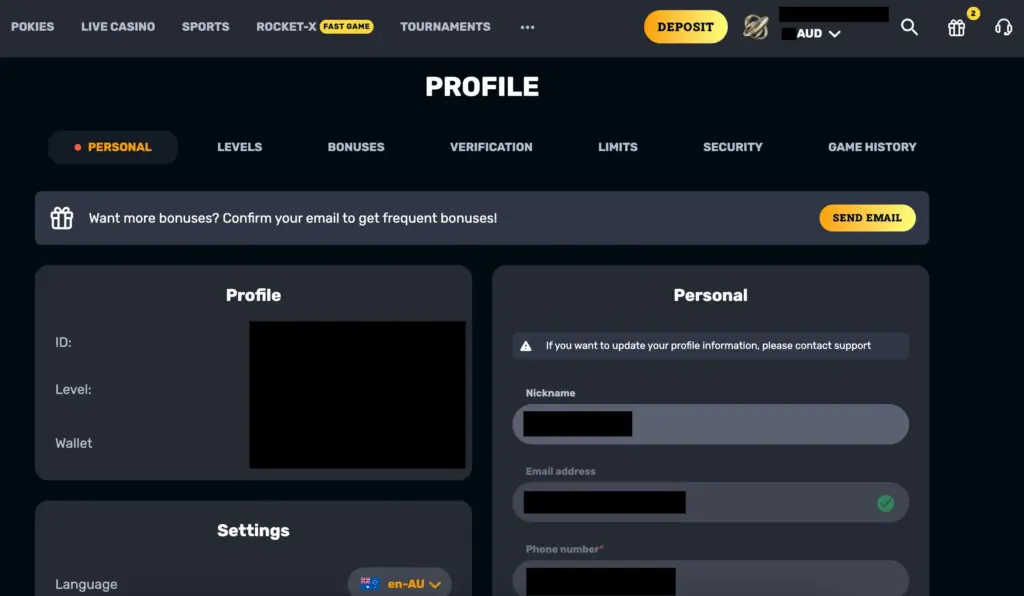Click the Australian flag icon beside en-AU
This screenshot has height=596, width=1024.
click(370, 584)
